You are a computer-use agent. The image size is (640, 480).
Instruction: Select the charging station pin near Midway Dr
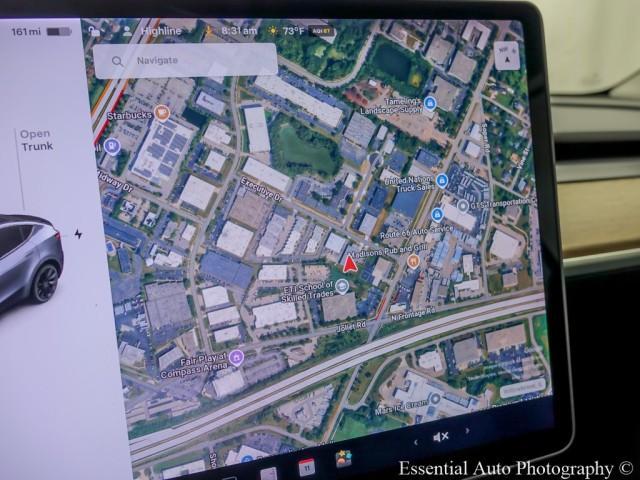click(112, 146)
